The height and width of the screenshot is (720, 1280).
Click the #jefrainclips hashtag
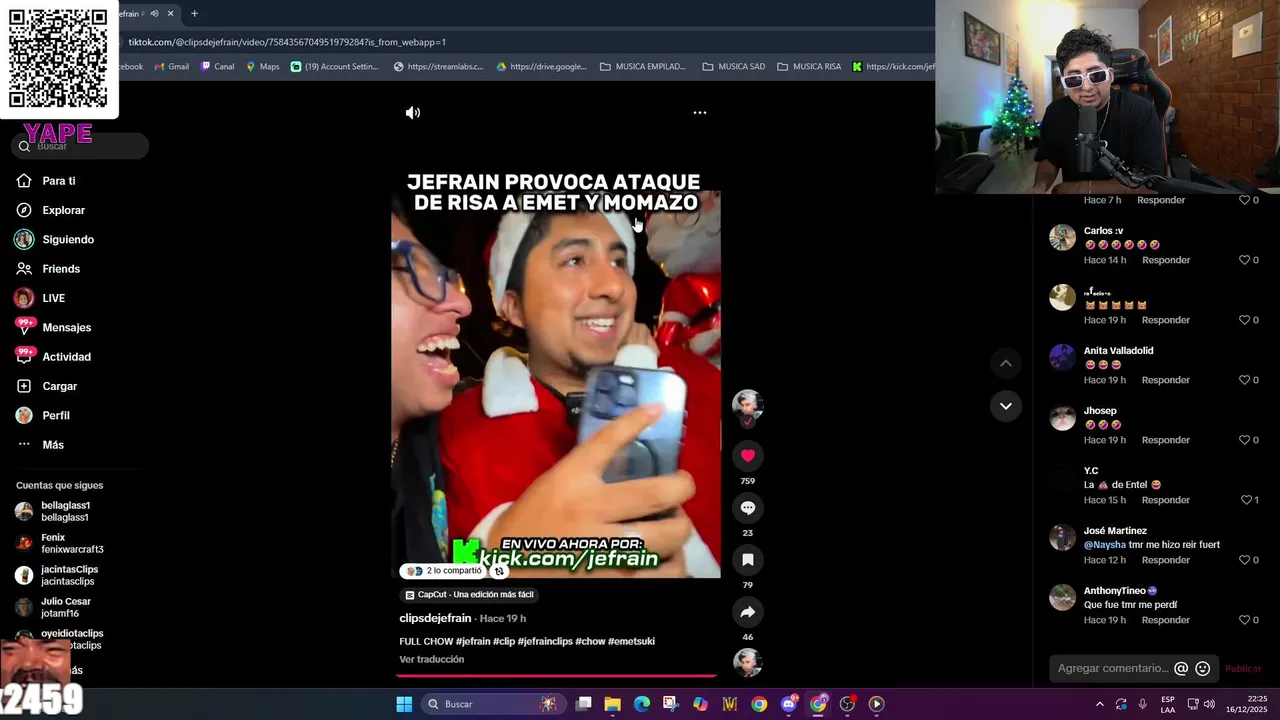coord(544,642)
